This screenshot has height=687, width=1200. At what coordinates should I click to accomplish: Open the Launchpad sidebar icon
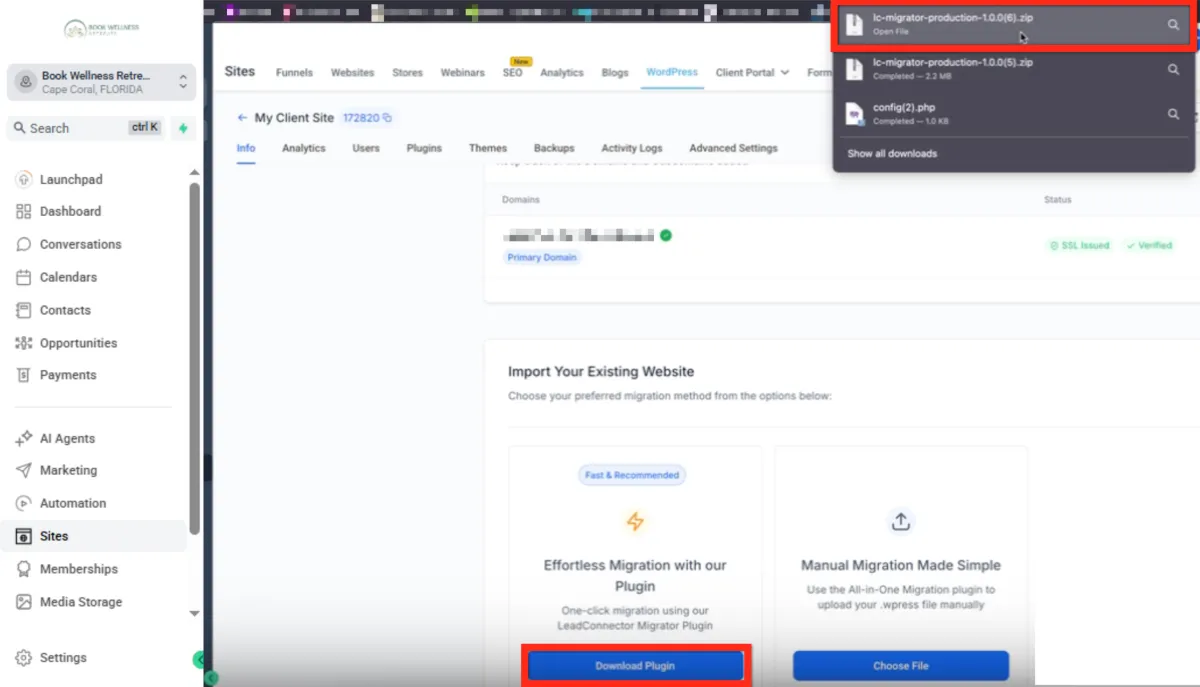click(24, 180)
